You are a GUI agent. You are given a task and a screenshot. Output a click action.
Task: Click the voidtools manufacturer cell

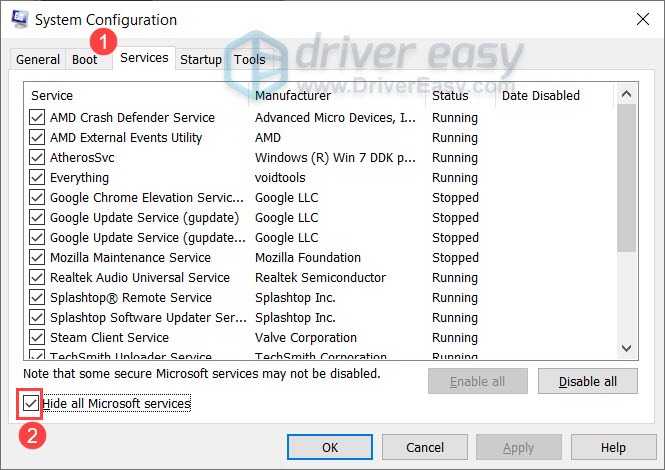[280, 177]
